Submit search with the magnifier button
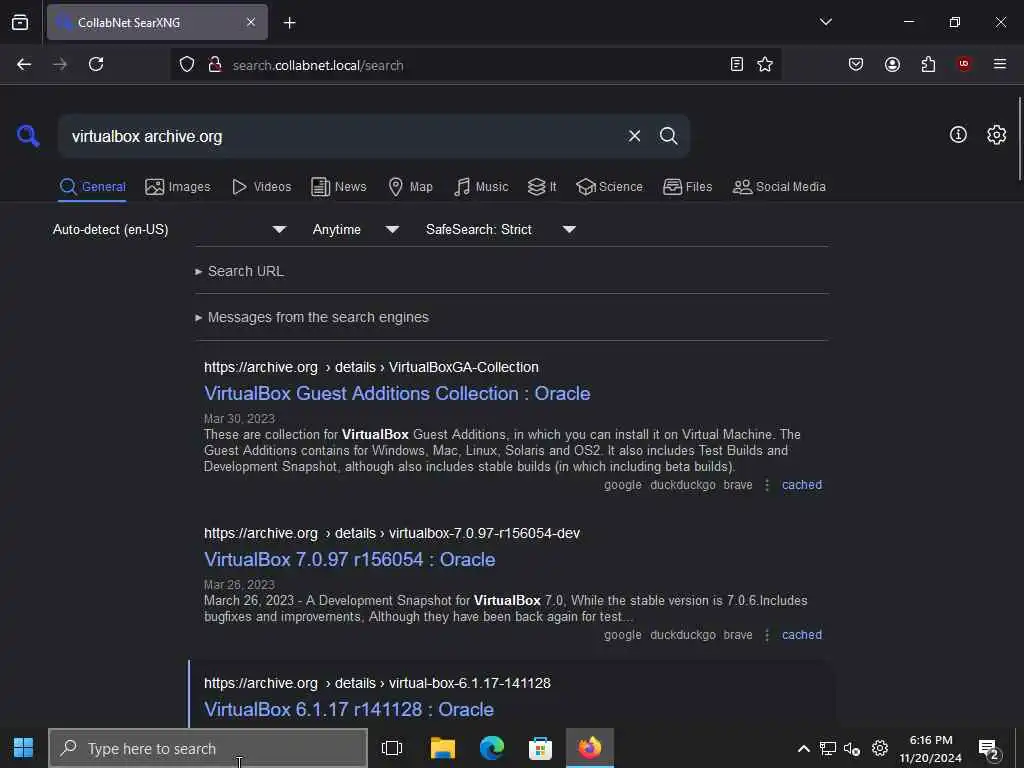The width and height of the screenshot is (1024, 768). click(668, 136)
